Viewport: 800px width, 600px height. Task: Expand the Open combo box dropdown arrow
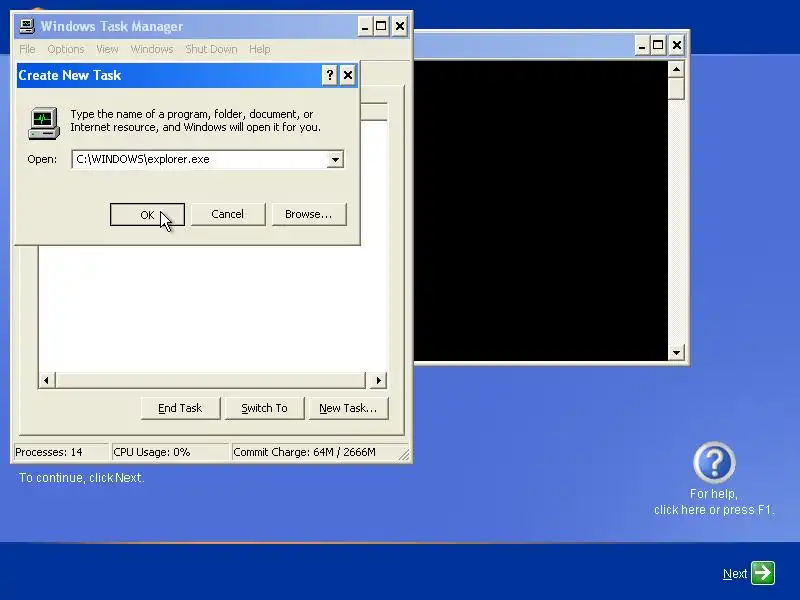pyautogui.click(x=335, y=159)
